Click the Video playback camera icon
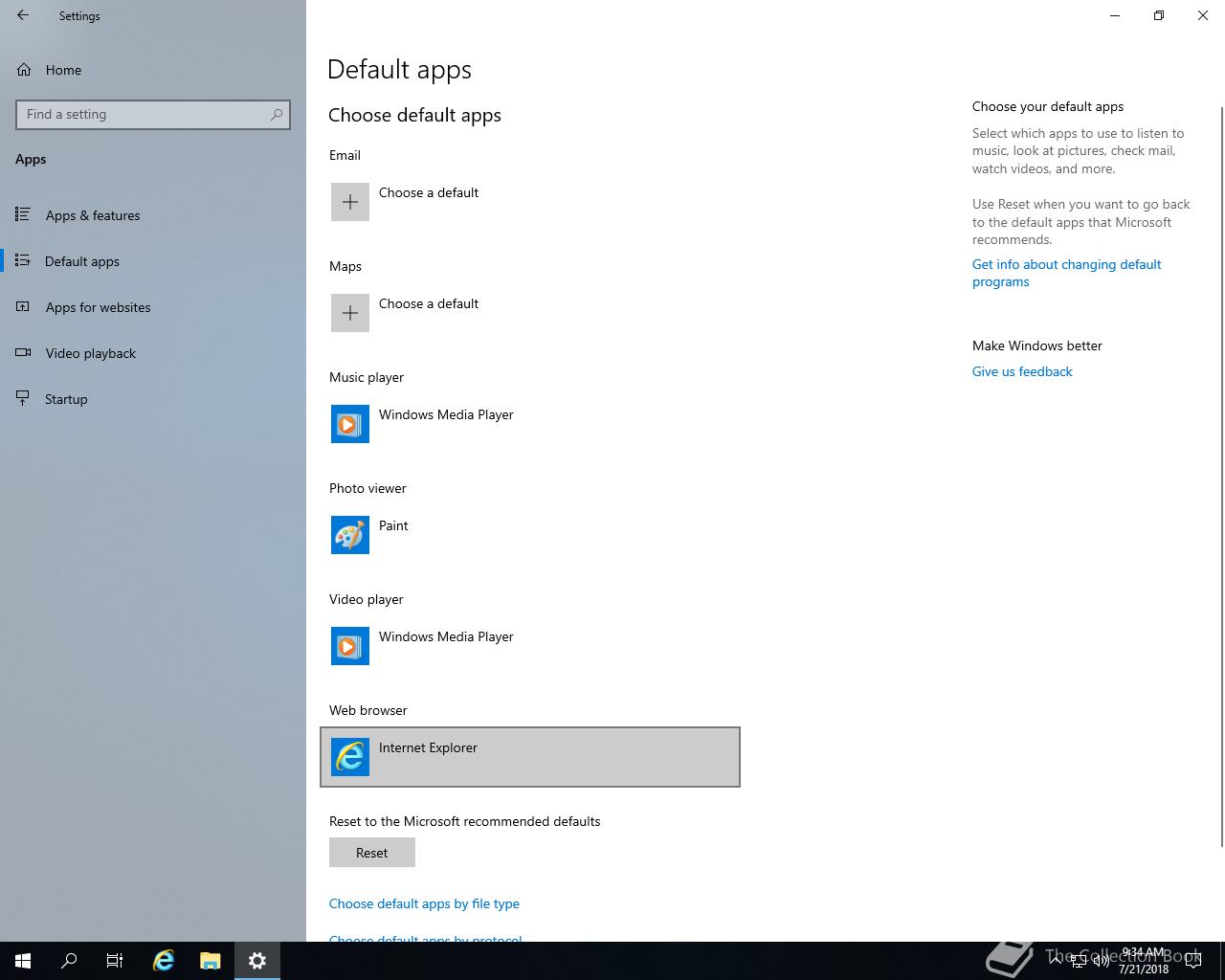The height and width of the screenshot is (980, 1225). (x=23, y=353)
